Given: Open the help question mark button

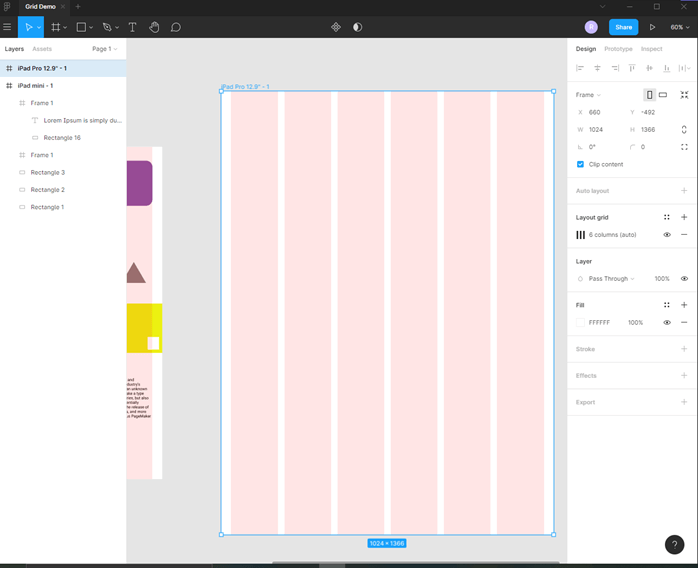Looking at the screenshot, I should point(674,544).
